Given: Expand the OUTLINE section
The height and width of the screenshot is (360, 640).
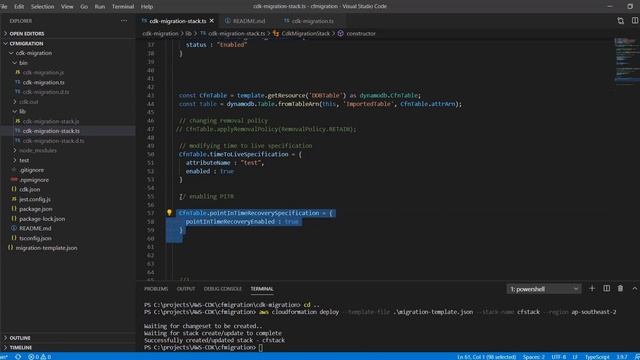Looking at the screenshot, I should 20,338.
